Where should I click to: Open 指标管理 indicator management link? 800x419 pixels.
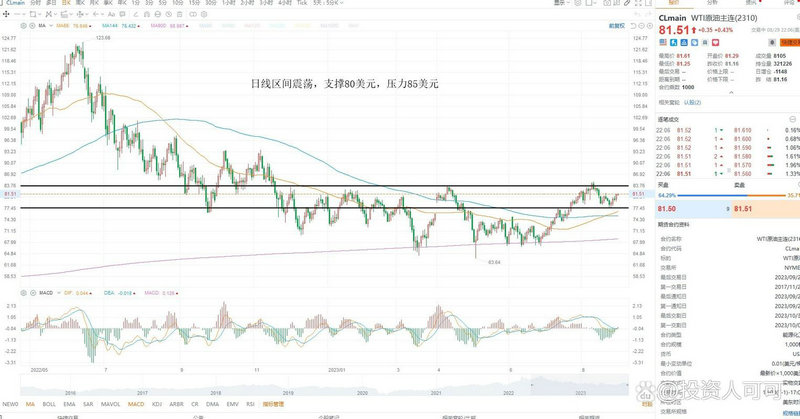(272, 406)
